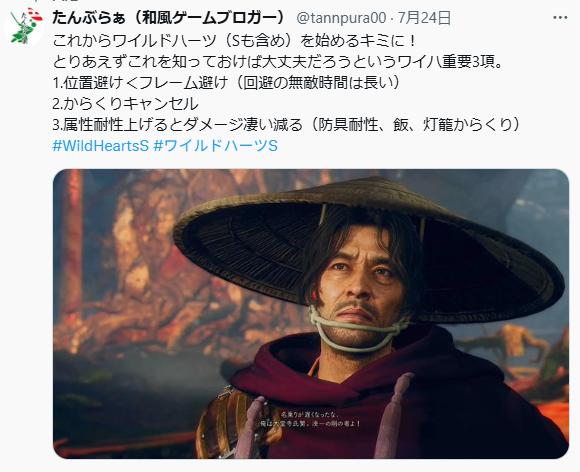Follow the #ワイルドハーツS hashtag

tap(215, 146)
